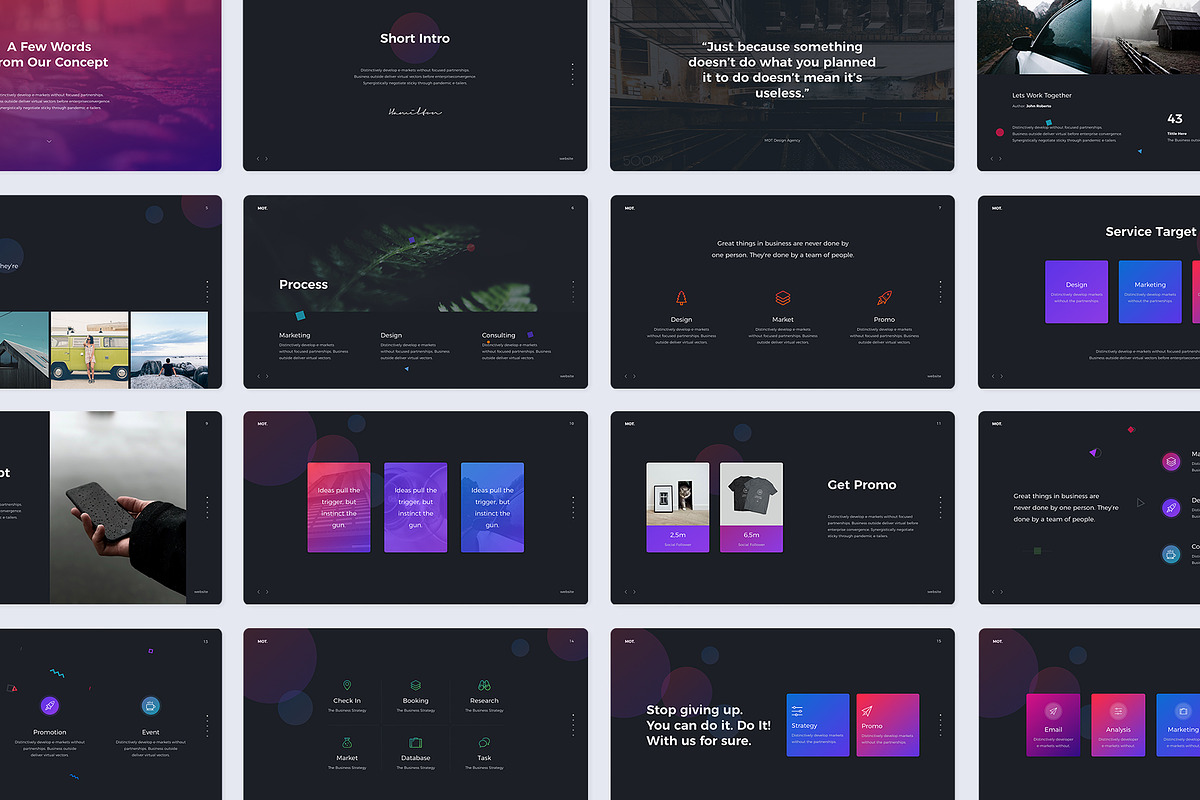This screenshot has height=800, width=1200.
Task: Click the purple rocket circle icon on slide 12
Action: [x=1171, y=508]
